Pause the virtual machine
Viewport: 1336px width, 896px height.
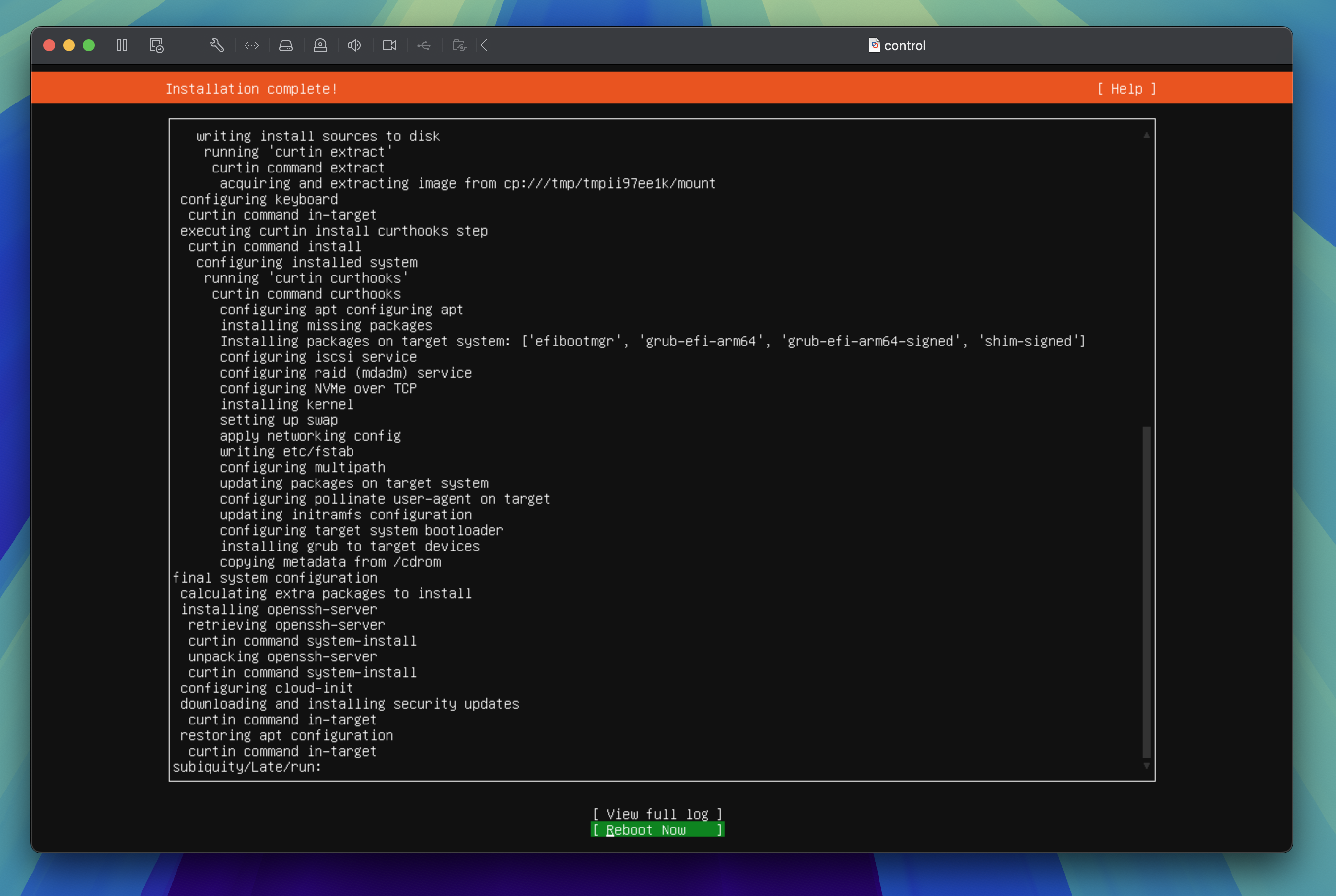(122, 46)
